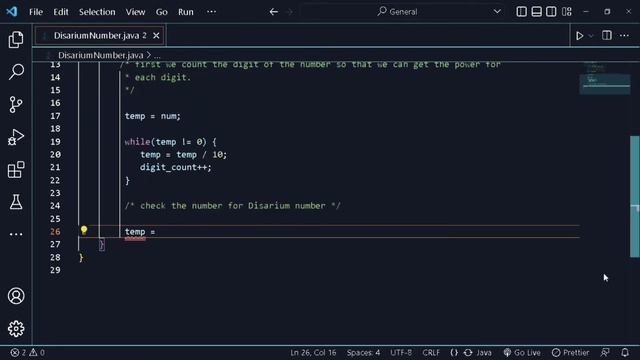Open the Run menu
640x360 pixels.
186,12
